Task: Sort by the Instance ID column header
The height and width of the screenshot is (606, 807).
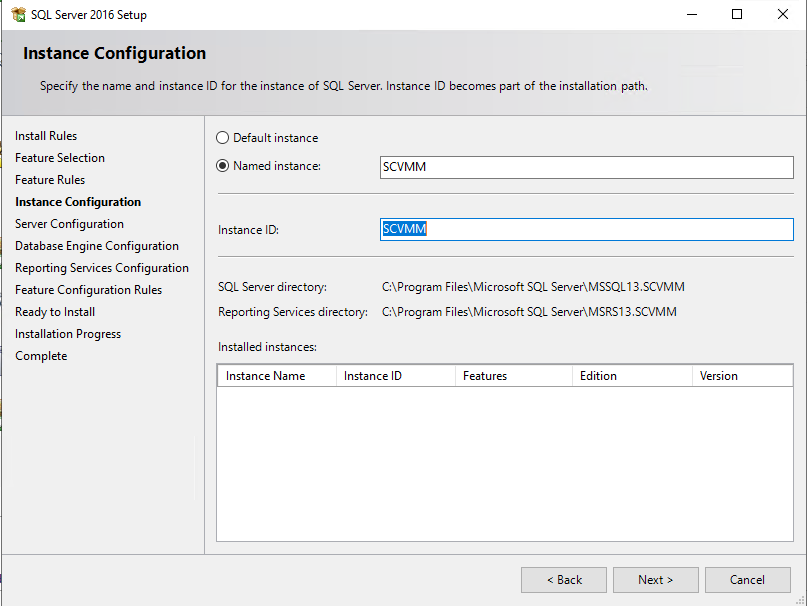Action: 396,376
